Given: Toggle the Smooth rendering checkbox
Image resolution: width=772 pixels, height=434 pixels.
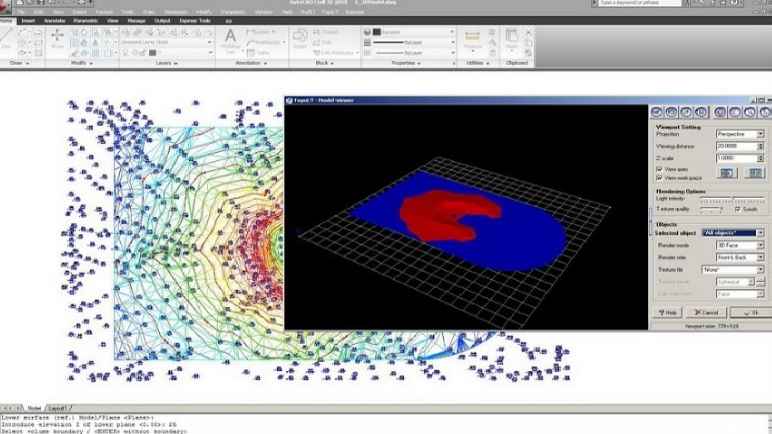Looking at the screenshot, I should pos(738,209).
